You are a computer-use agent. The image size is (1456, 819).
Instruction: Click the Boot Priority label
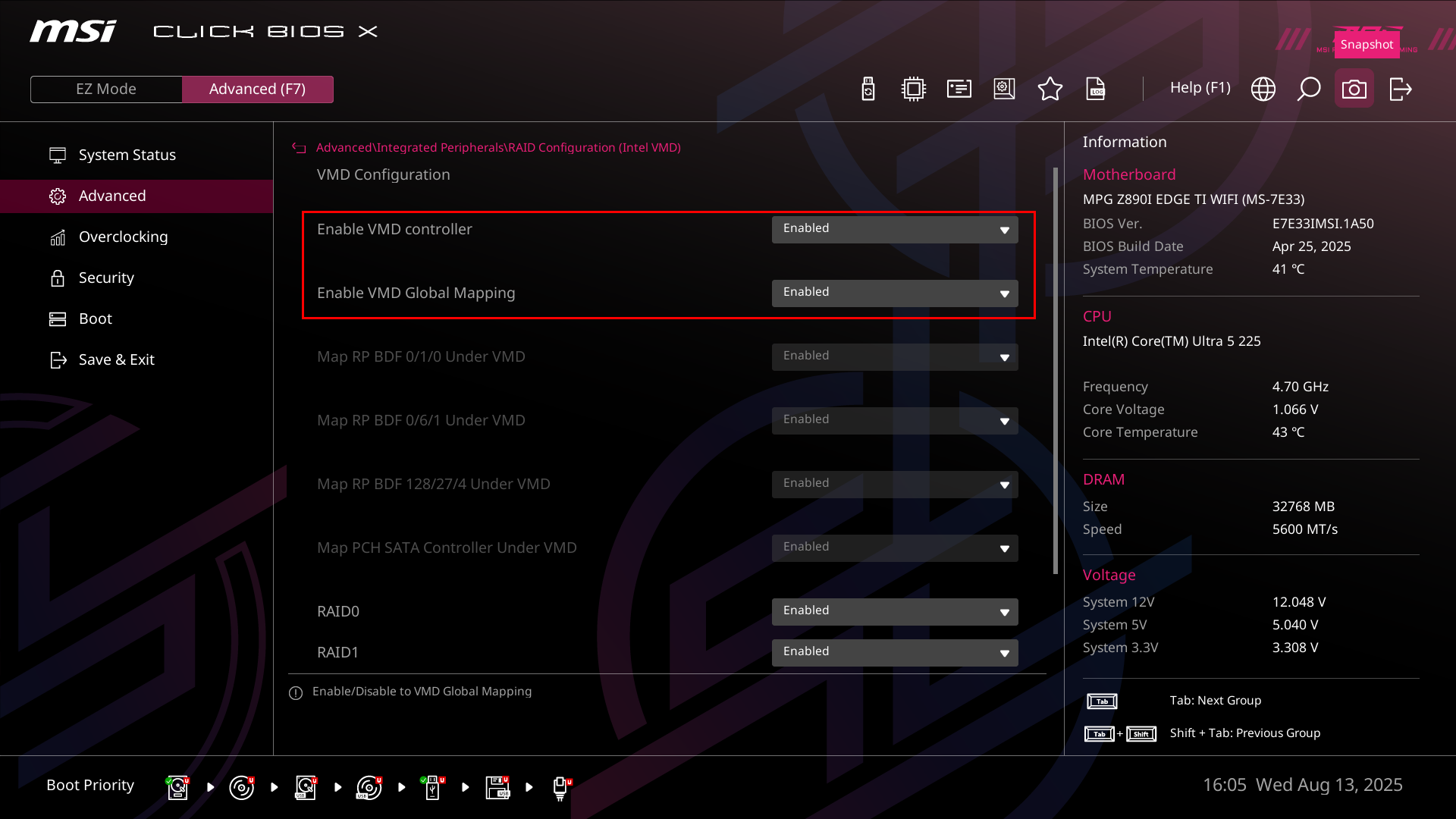(90, 785)
